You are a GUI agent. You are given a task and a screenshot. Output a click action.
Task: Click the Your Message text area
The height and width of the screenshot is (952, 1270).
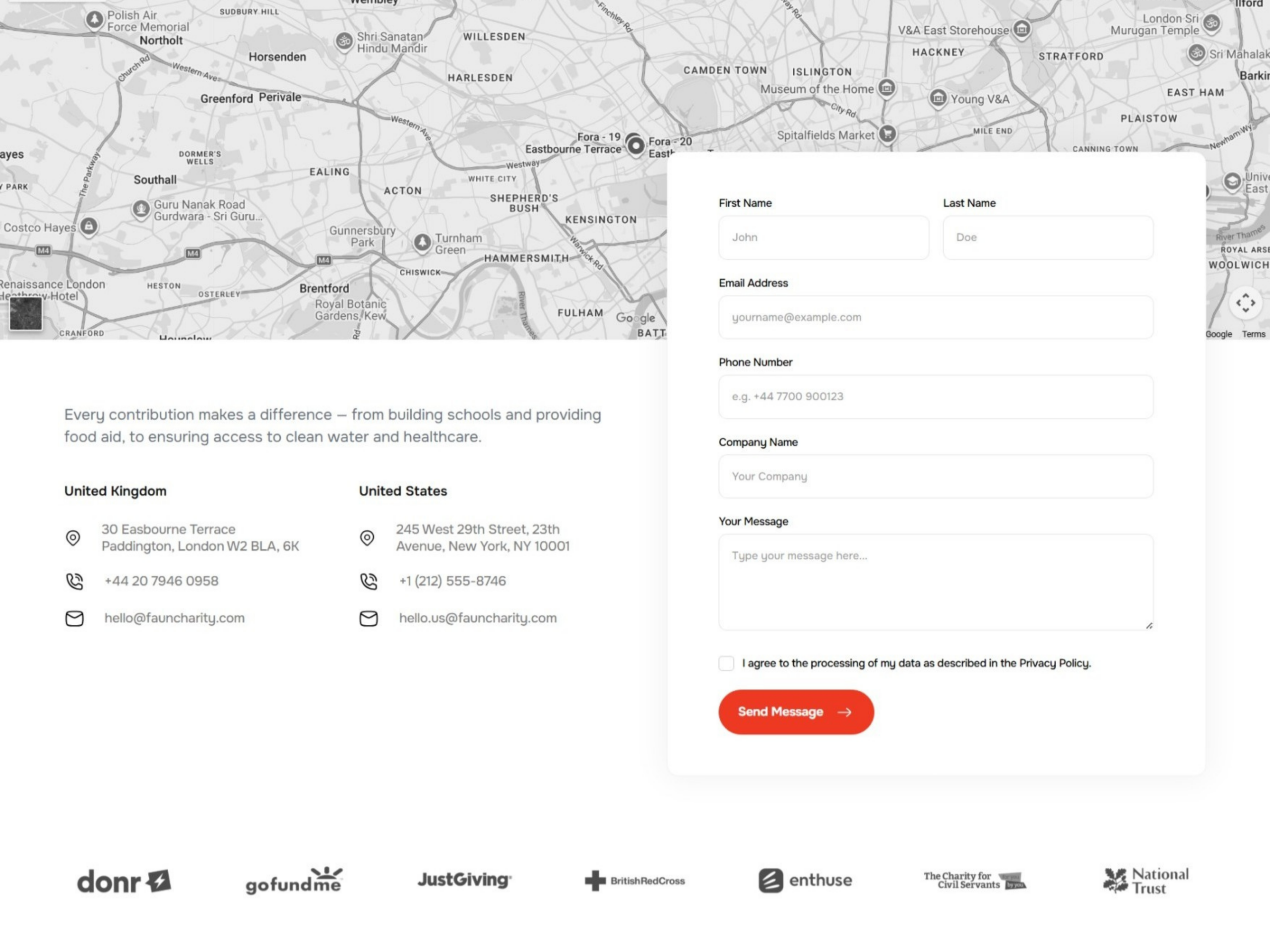pyautogui.click(x=935, y=583)
